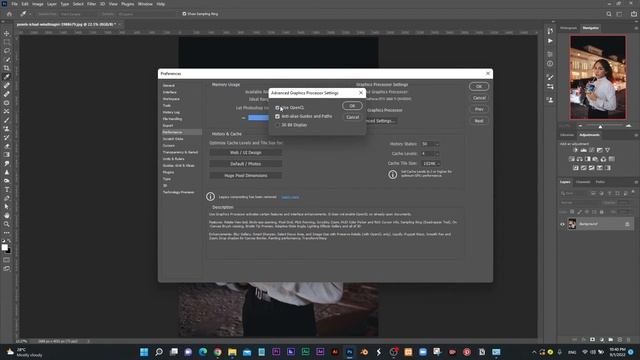Image resolution: width=640 pixels, height=360 pixels.
Task: Open the File menu
Action: (14, 4)
